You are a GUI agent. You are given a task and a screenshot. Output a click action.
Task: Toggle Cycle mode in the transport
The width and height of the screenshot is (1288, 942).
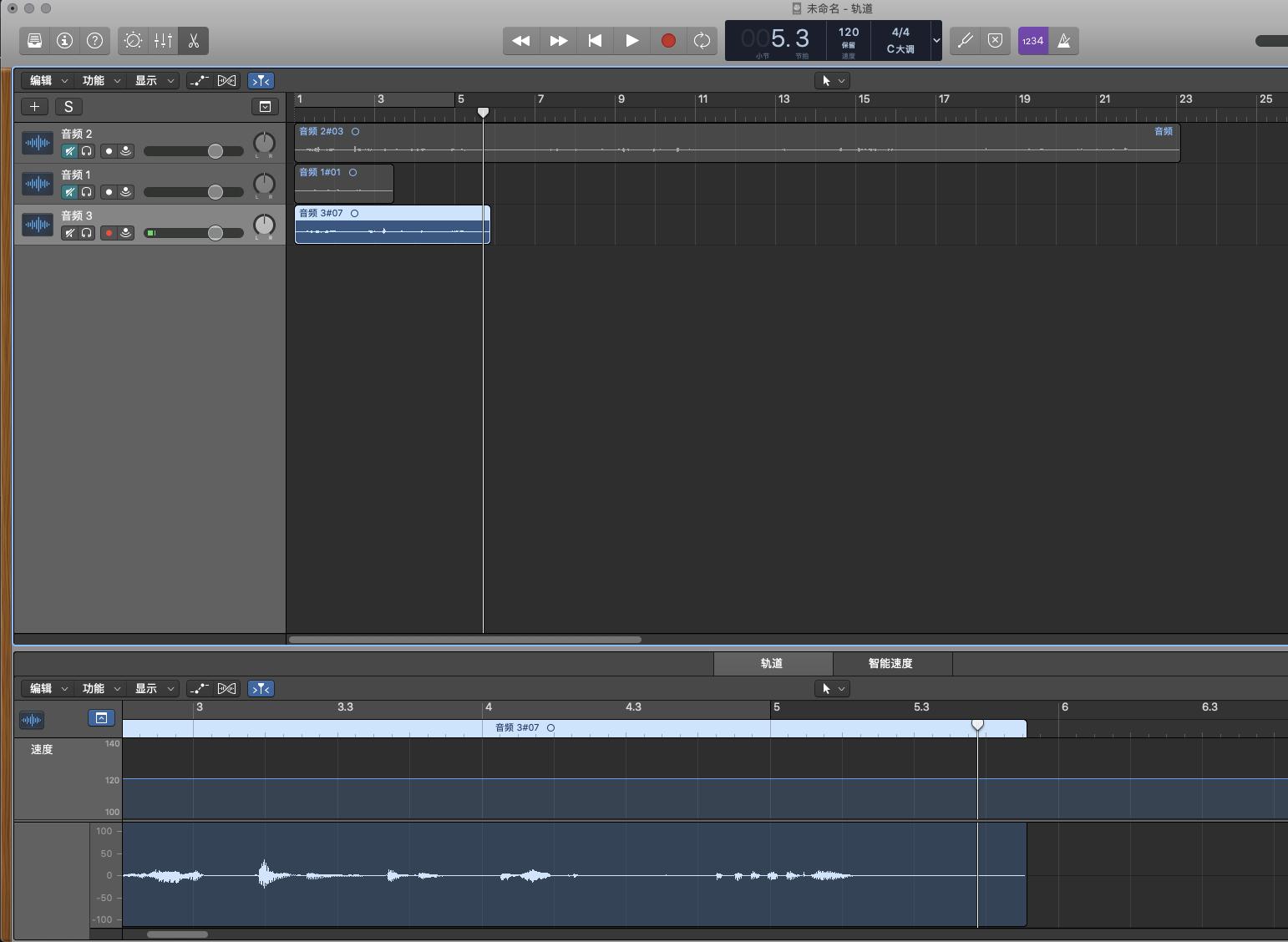pos(702,40)
